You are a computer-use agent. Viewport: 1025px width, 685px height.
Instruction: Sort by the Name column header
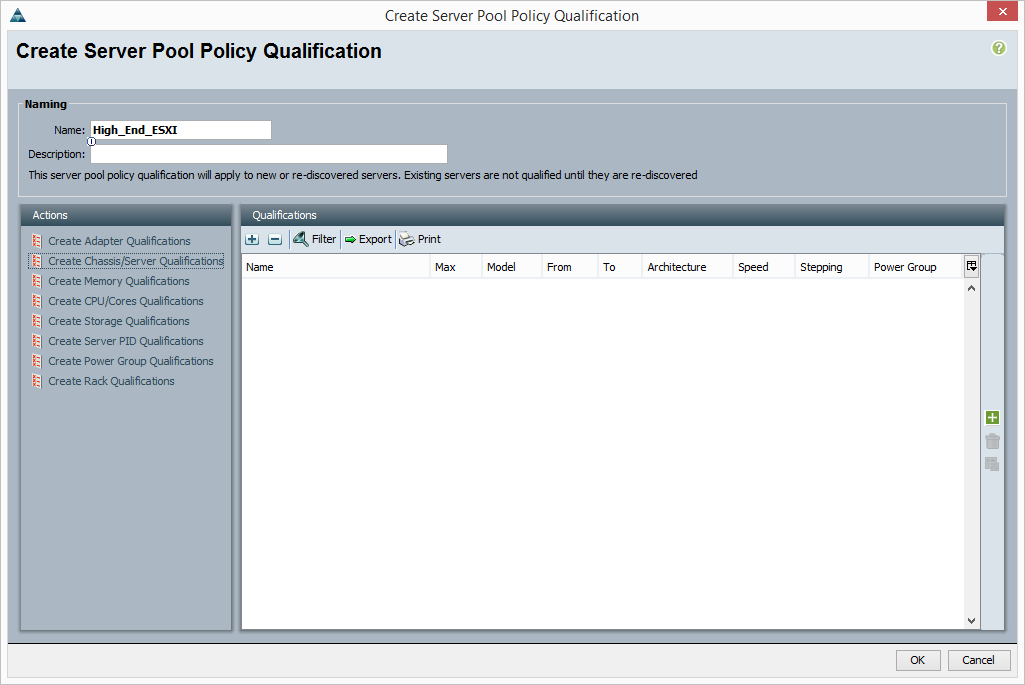335,267
